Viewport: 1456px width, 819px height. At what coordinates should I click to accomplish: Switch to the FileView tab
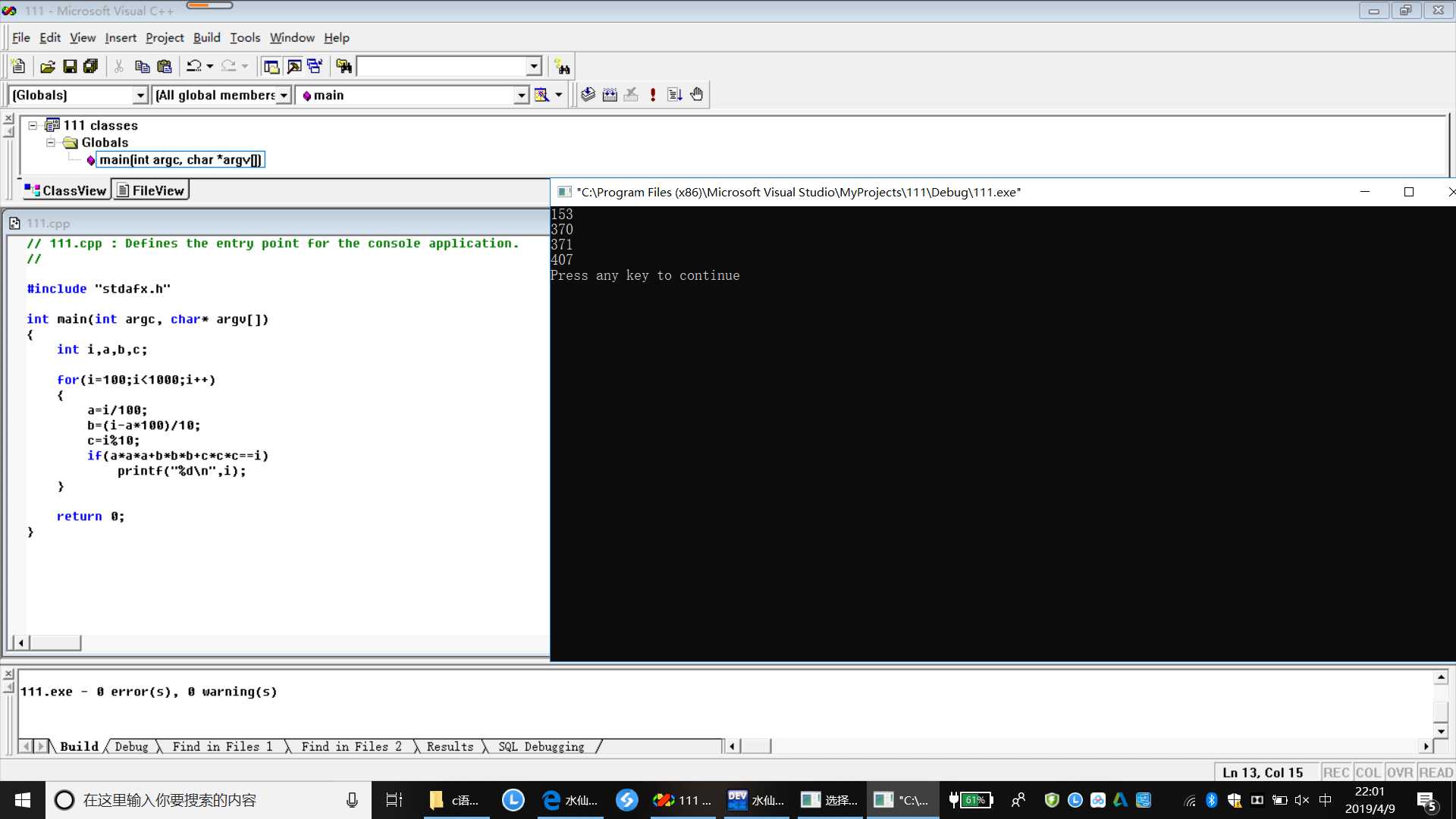151,190
